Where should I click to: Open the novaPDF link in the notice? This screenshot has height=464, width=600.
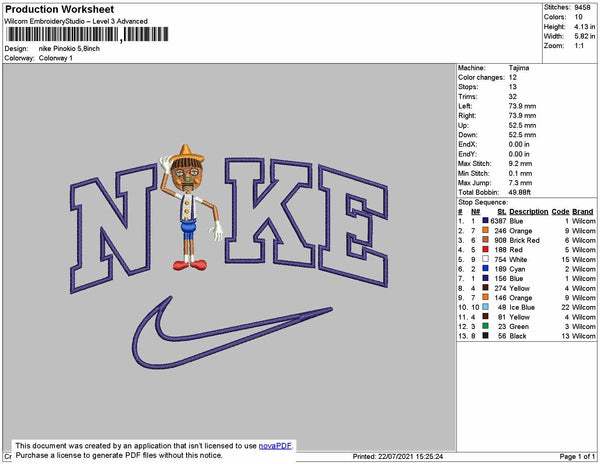(275, 446)
